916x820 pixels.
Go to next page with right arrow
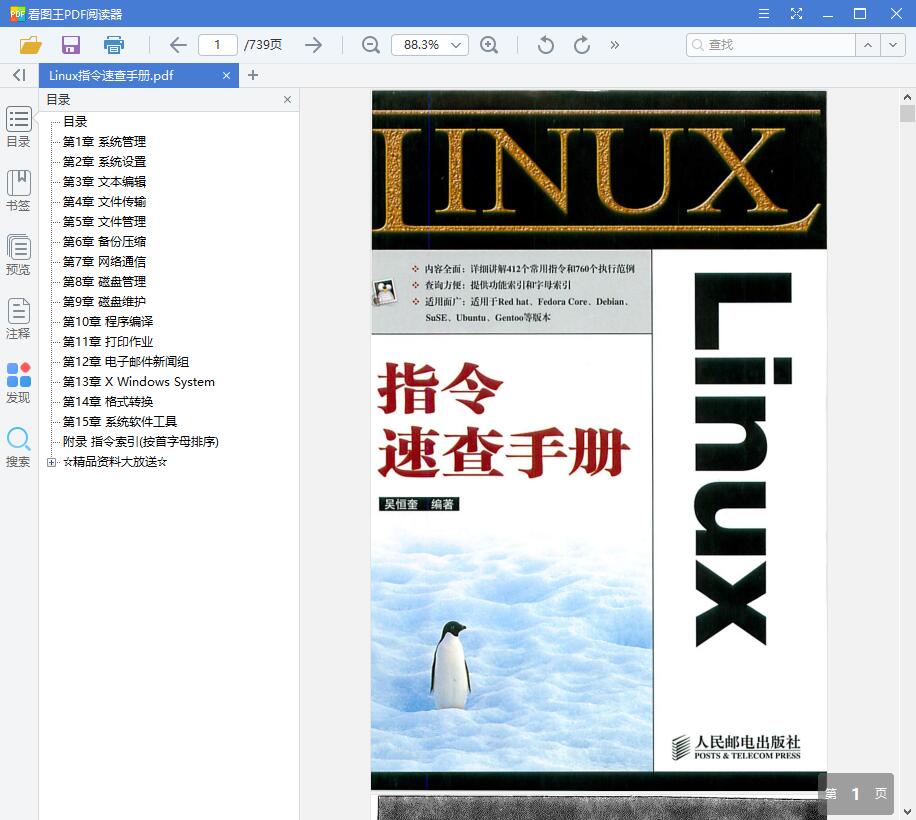314,45
